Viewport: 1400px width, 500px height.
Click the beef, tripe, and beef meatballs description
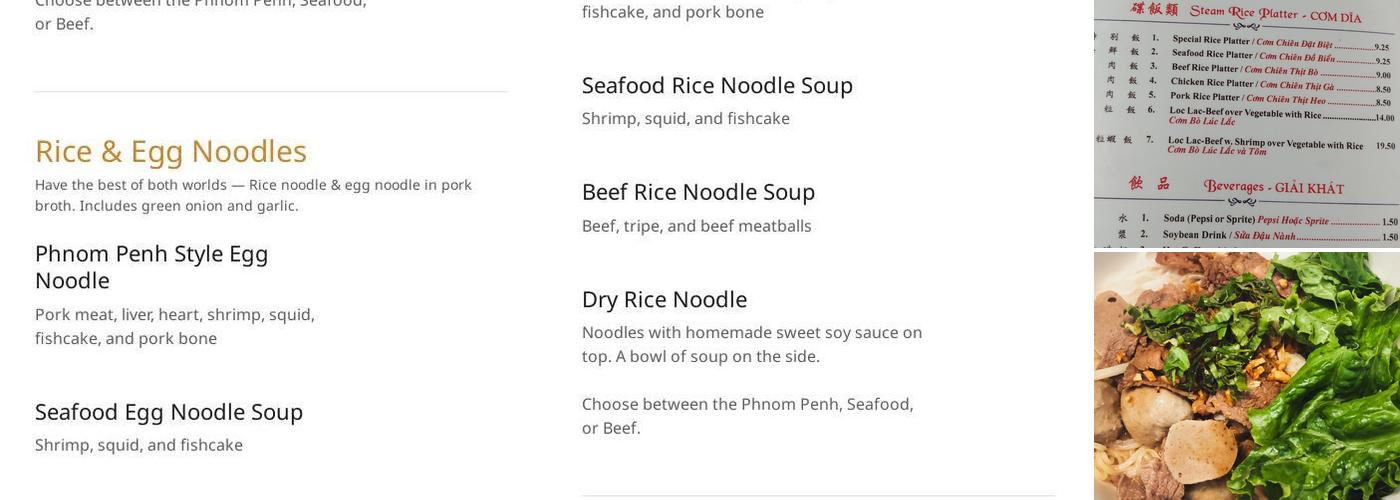click(x=697, y=226)
